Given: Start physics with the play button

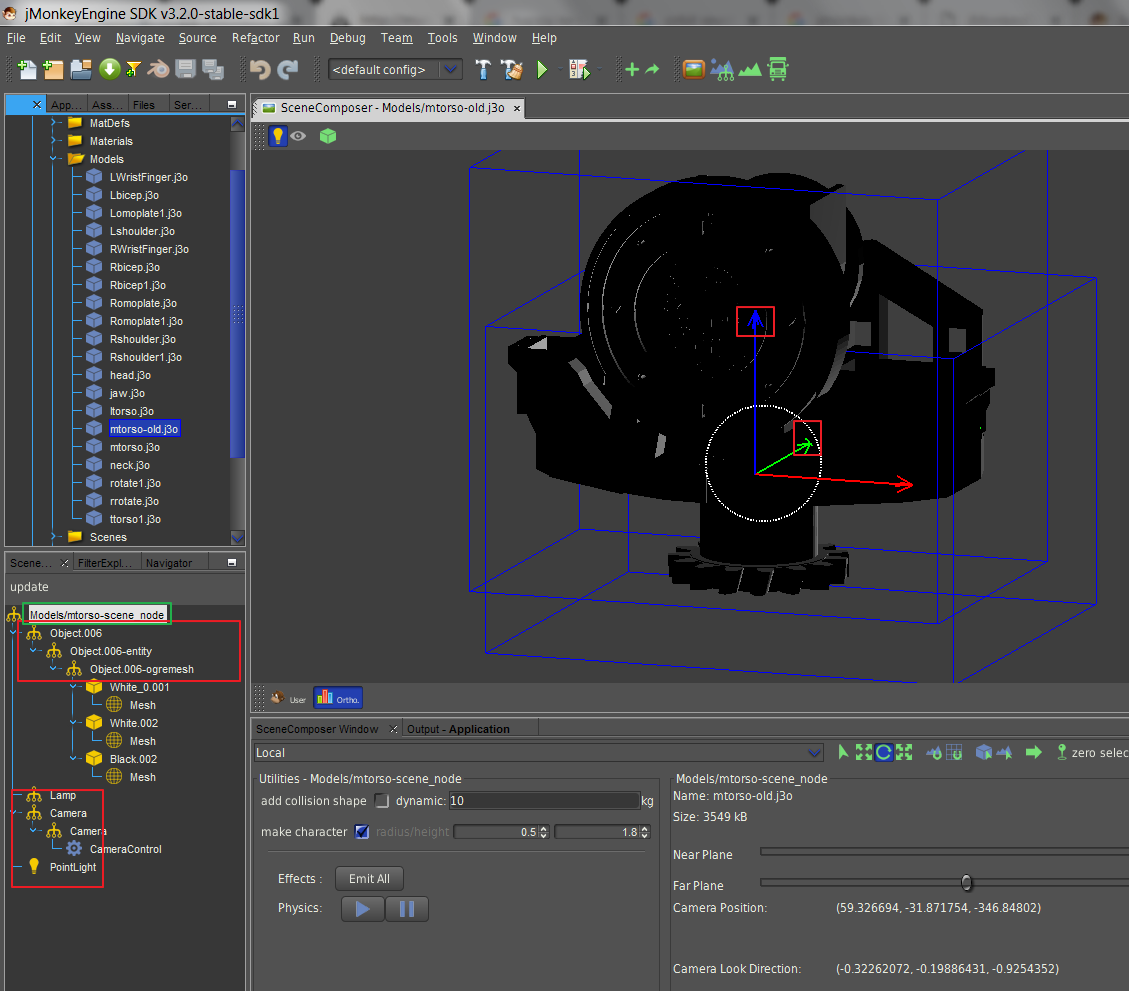Looking at the screenshot, I should click(x=362, y=909).
